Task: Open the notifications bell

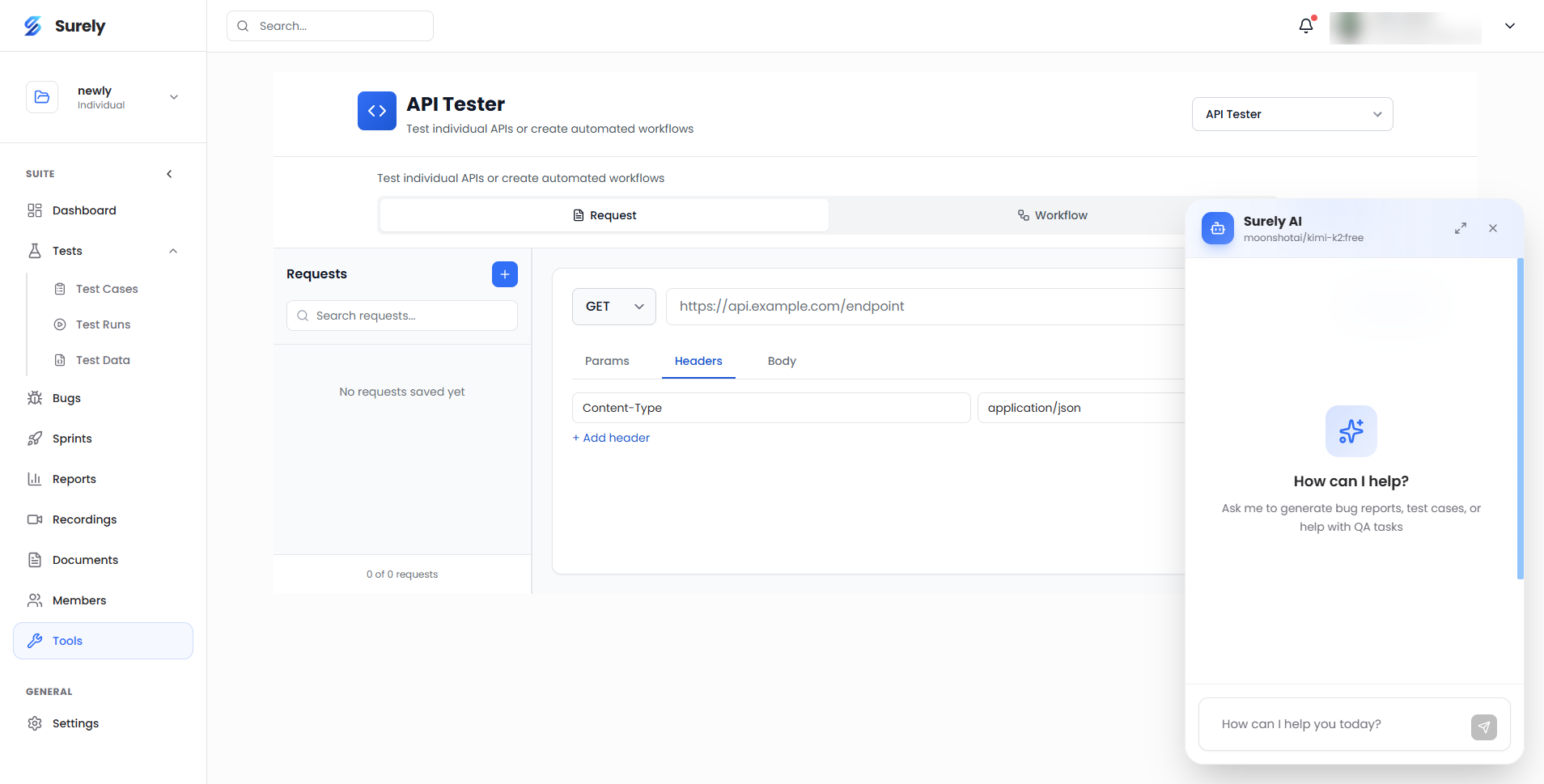Action: click(x=1305, y=25)
